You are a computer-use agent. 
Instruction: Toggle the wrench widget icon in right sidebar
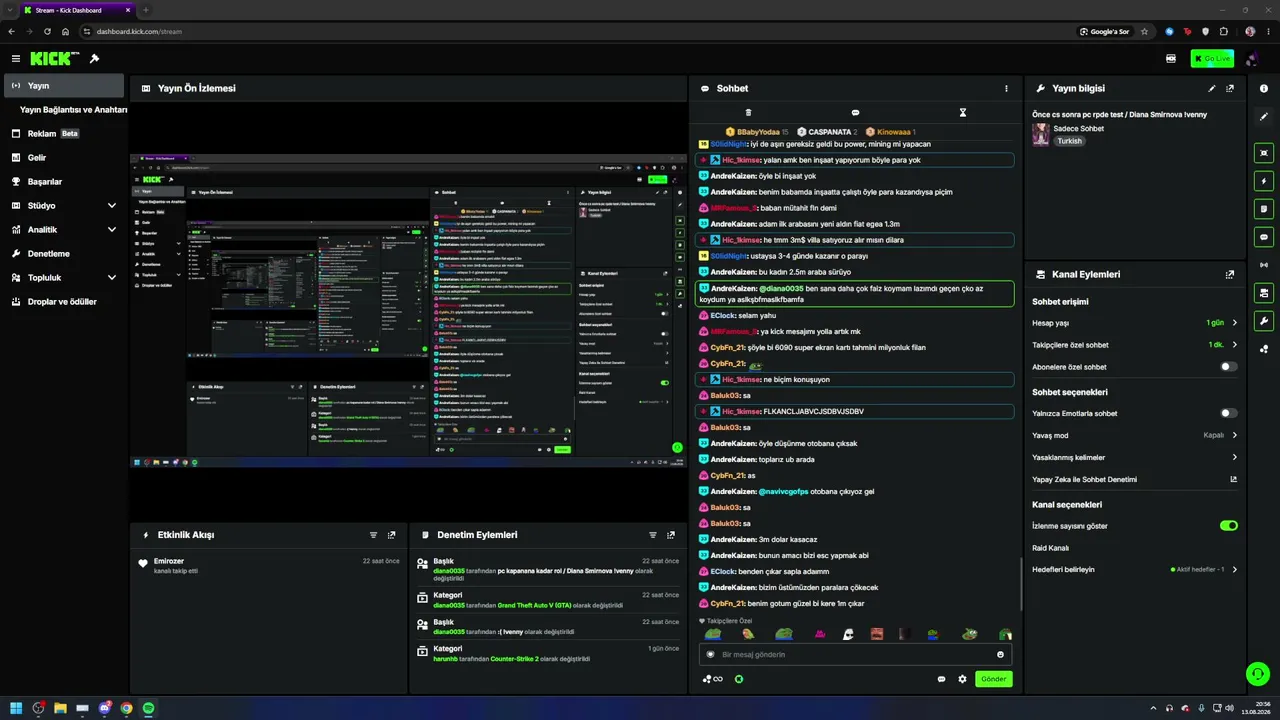pyautogui.click(x=1264, y=321)
